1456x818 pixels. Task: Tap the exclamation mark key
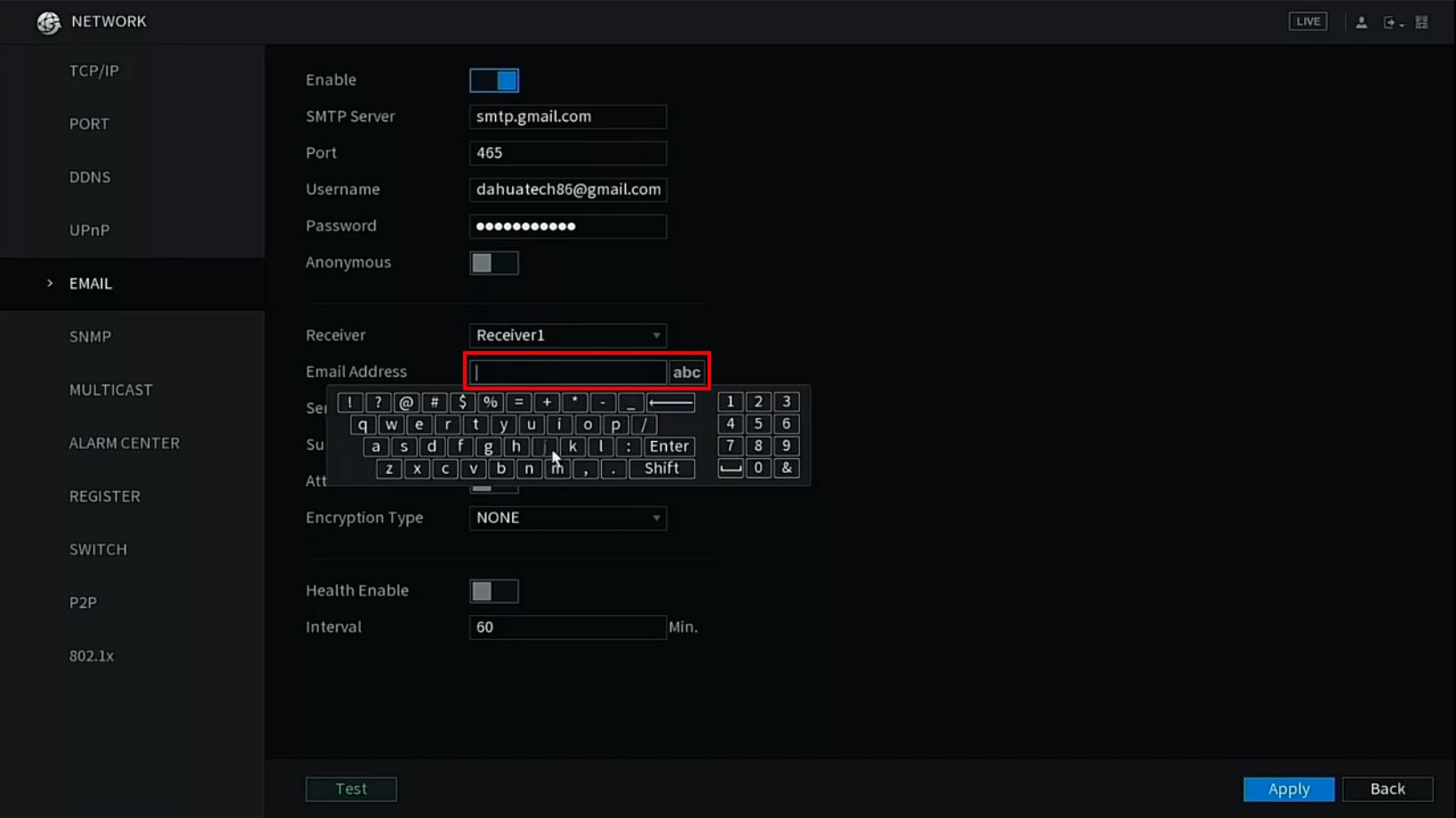pos(350,403)
